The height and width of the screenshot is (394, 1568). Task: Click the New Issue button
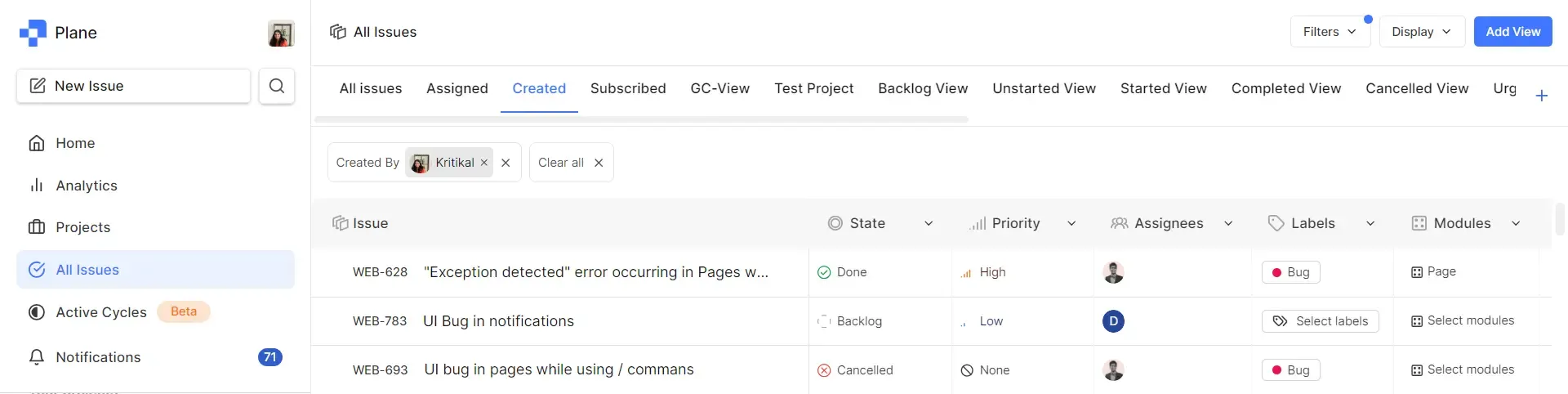[x=133, y=86]
